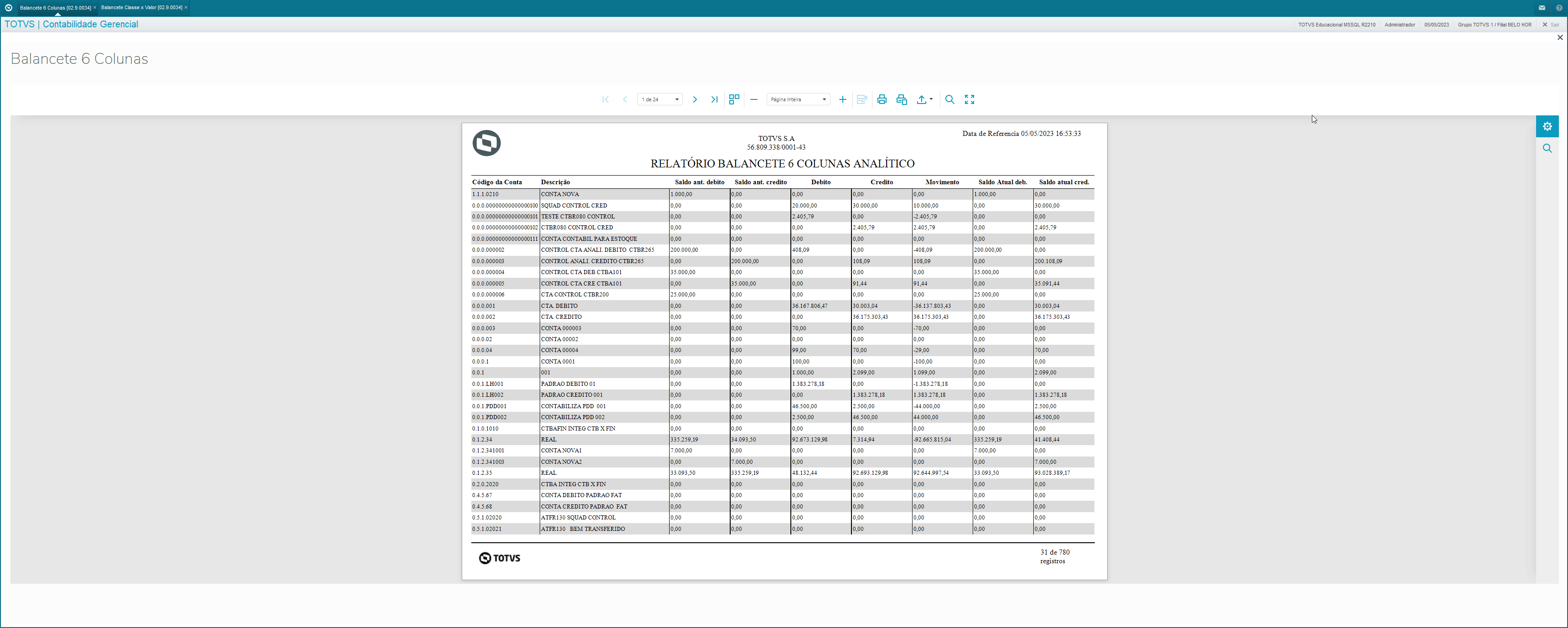Jump to the last report page
This screenshot has width=1568, height=628.
point(714,99)
